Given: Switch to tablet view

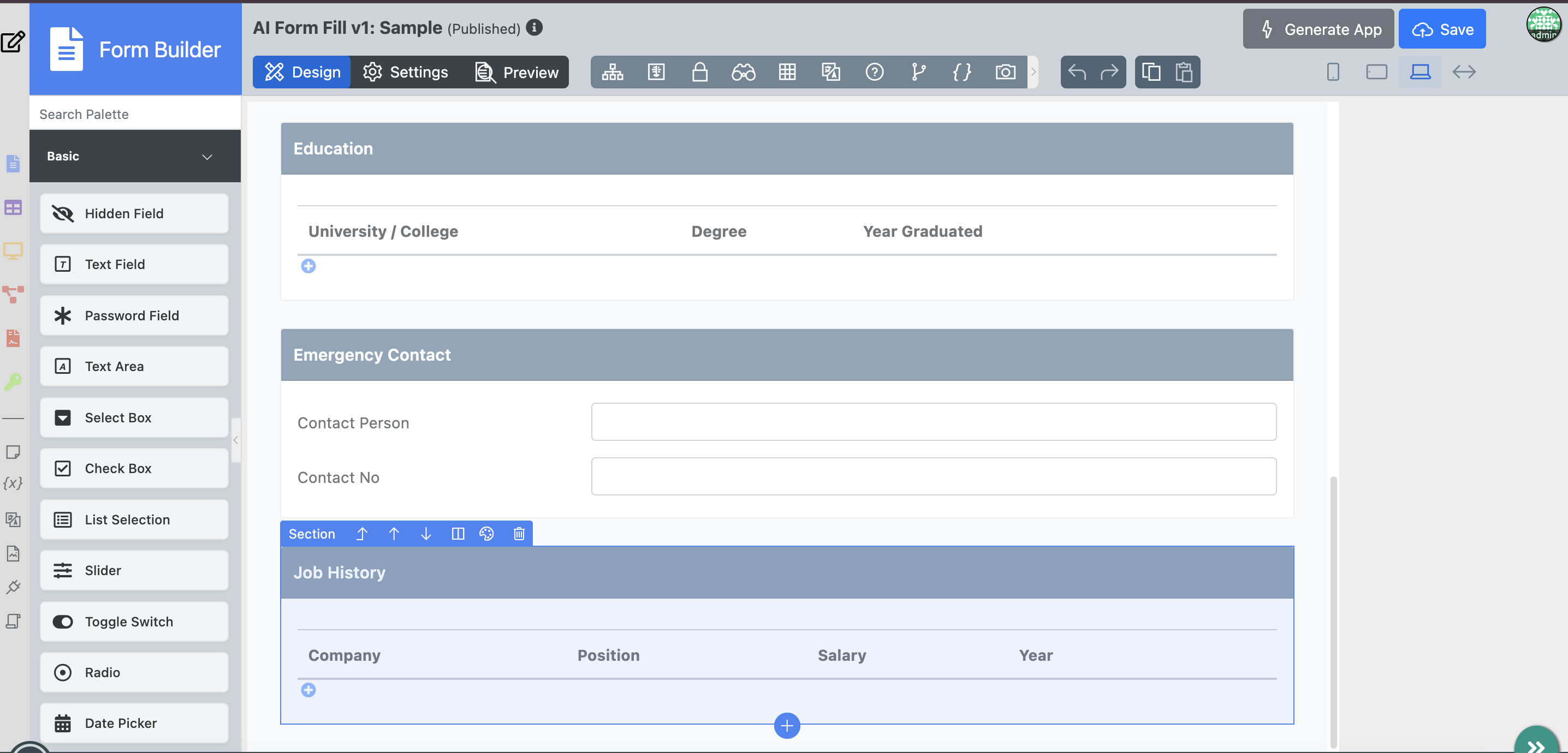Looking at the screenshot, I should [x=1376, y=72].
